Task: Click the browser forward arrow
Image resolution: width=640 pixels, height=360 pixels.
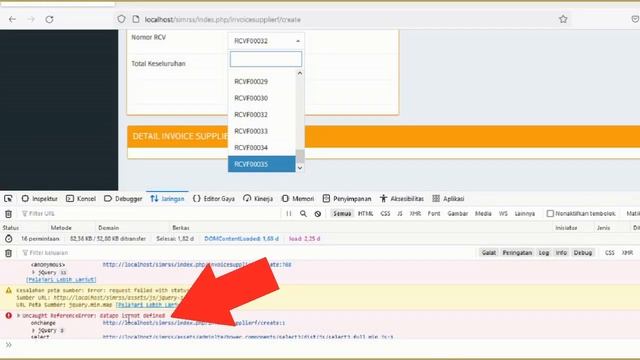Action: (31, 19)
